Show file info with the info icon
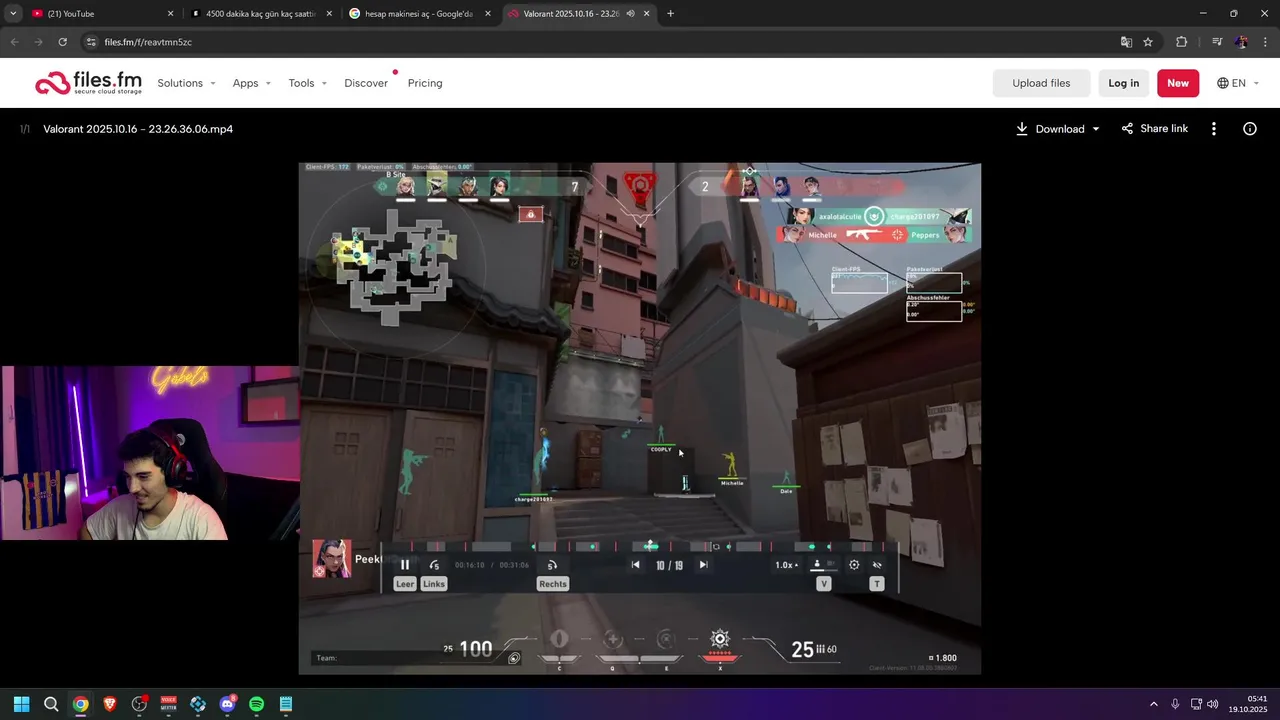Image resolution: width=1280 pixels, height=720 pixels. click(x=1250, y=129)
